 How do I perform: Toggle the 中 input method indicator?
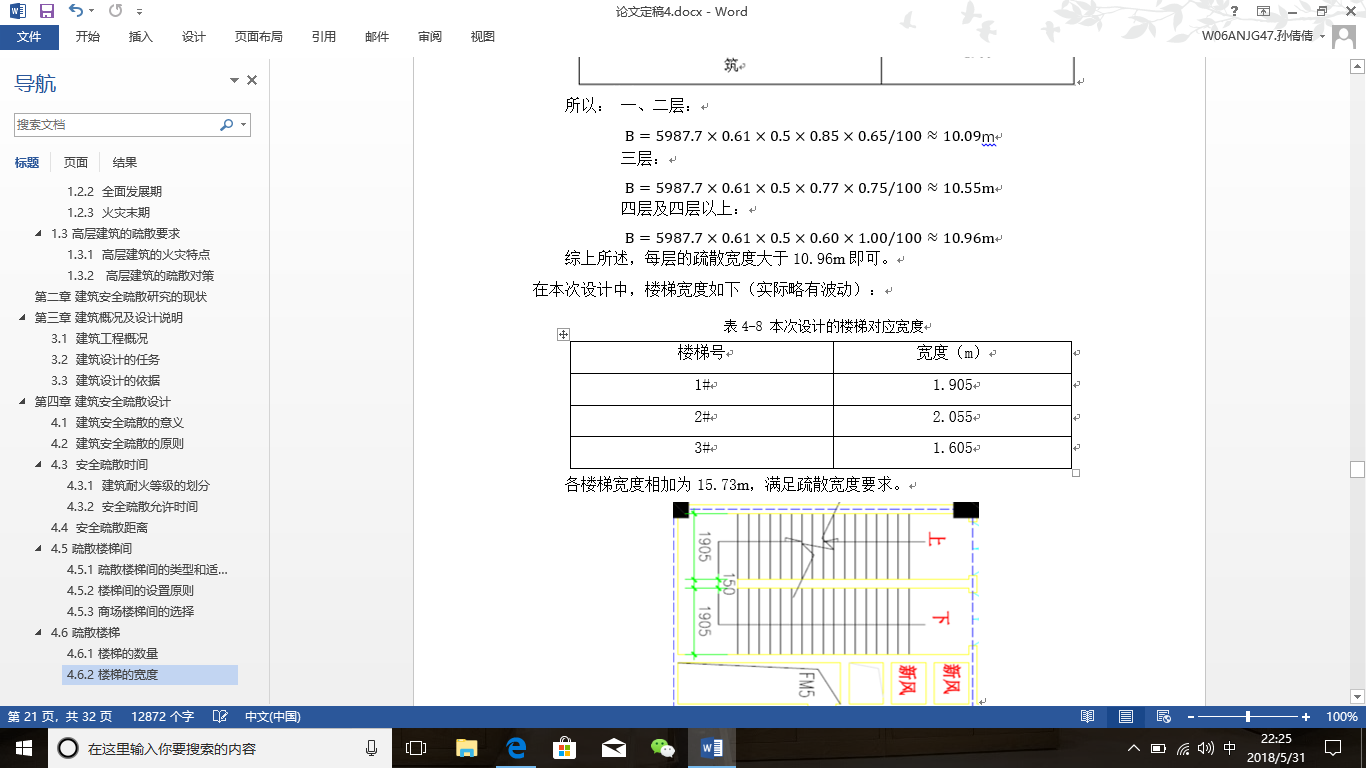[1230, 748]
